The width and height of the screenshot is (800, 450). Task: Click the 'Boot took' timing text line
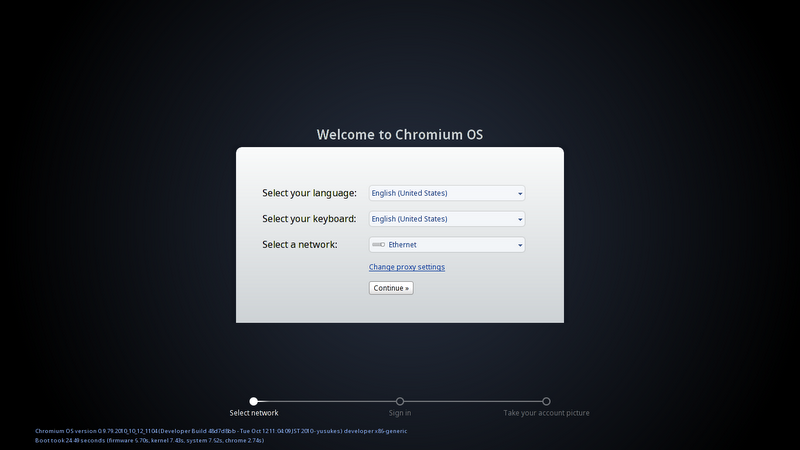point(149,440)
